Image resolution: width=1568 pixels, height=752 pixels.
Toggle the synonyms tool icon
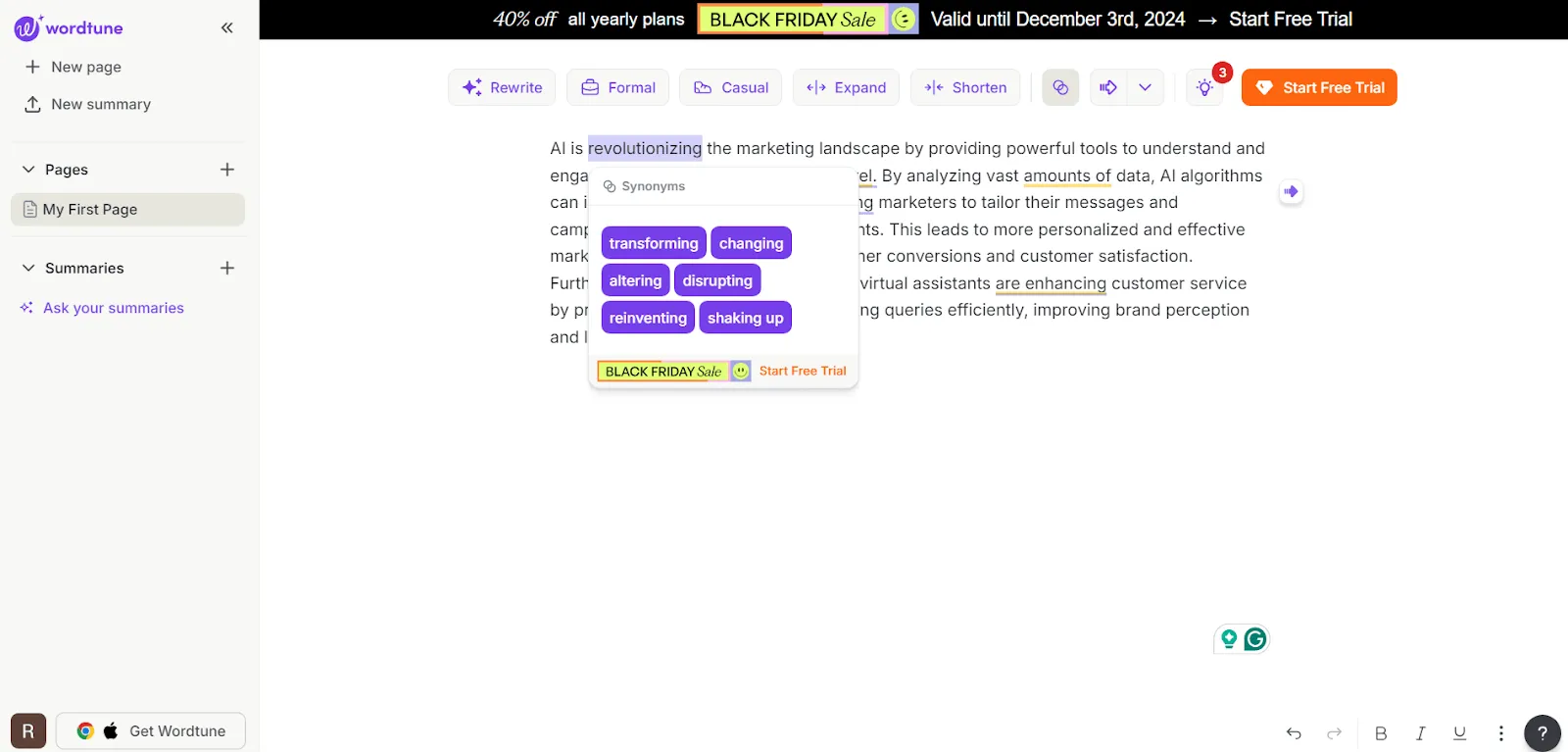point(1060,87)
